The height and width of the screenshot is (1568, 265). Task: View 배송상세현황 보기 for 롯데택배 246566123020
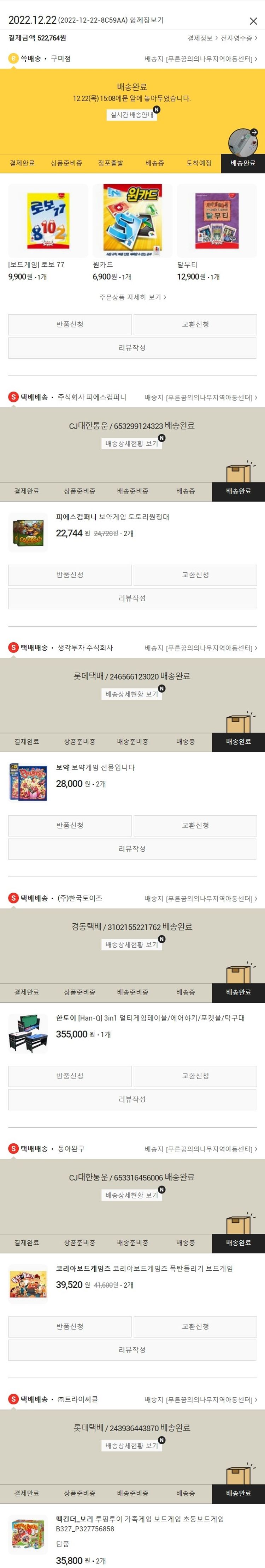131,694
